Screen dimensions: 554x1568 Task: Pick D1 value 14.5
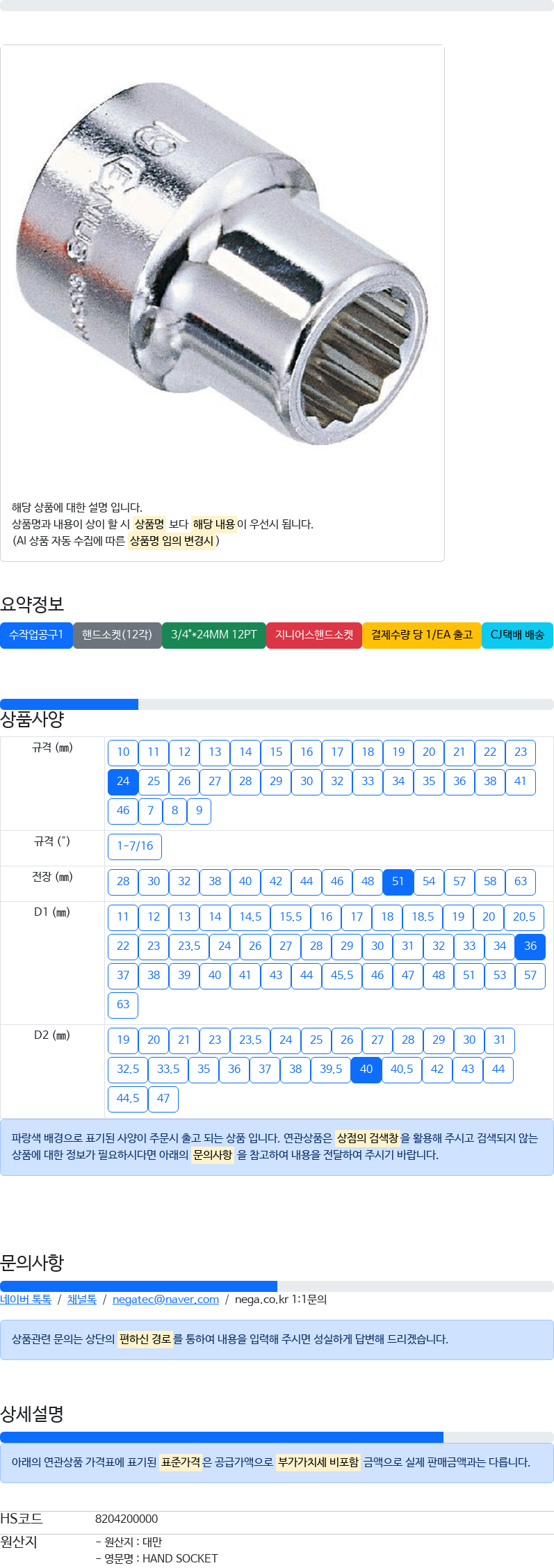pos(250,917)
